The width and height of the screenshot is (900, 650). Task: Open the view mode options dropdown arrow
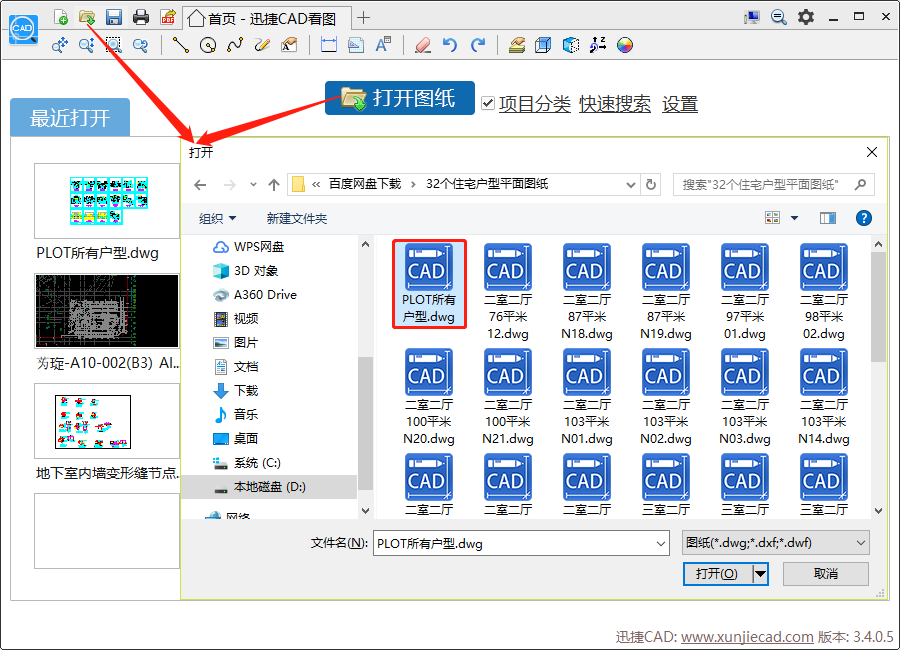point(794,218)
